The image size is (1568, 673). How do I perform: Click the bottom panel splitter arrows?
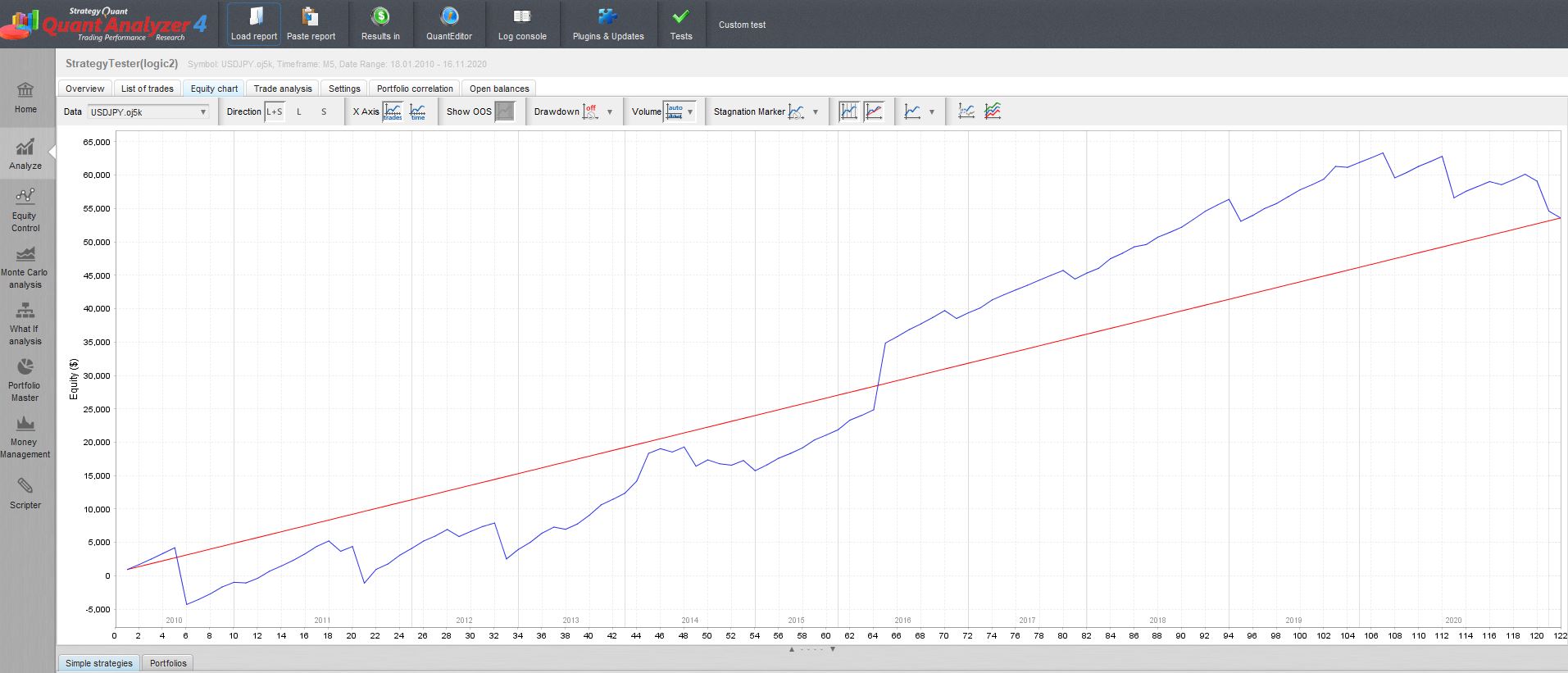tap(811, 649)
